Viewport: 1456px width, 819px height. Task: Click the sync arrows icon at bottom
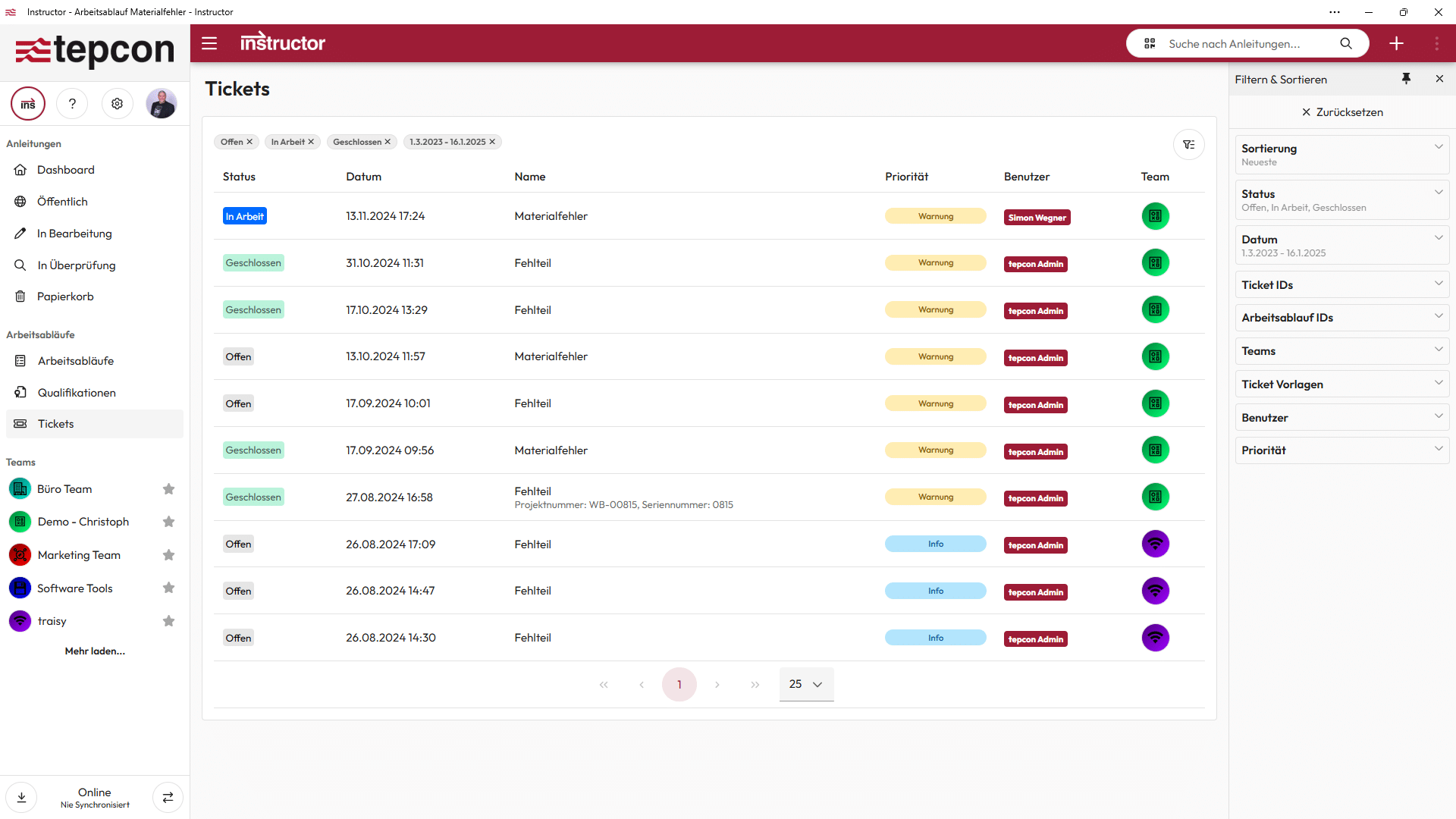[168, 797]
